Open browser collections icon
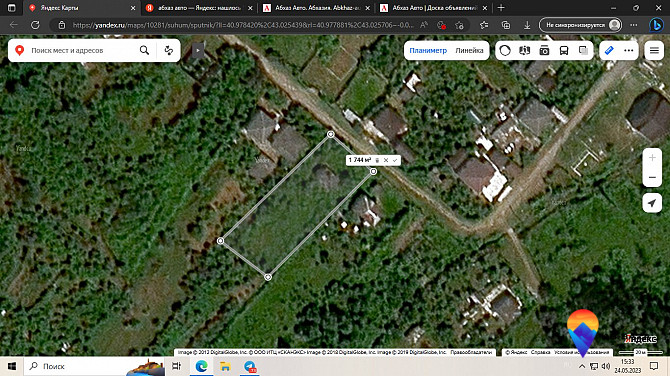The image size is (670, 376). 505,25
